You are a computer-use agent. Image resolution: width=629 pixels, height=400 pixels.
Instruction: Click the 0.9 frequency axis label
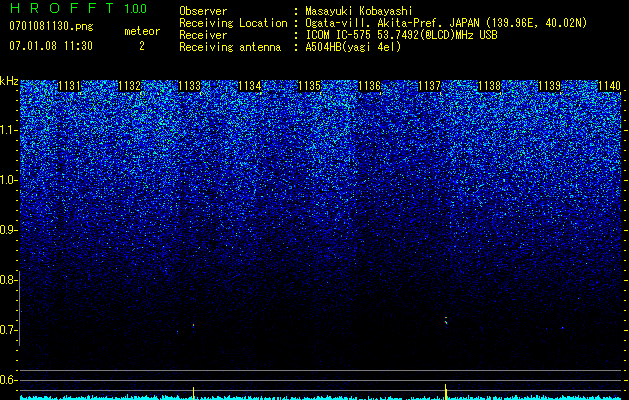[x=8, y=230]
